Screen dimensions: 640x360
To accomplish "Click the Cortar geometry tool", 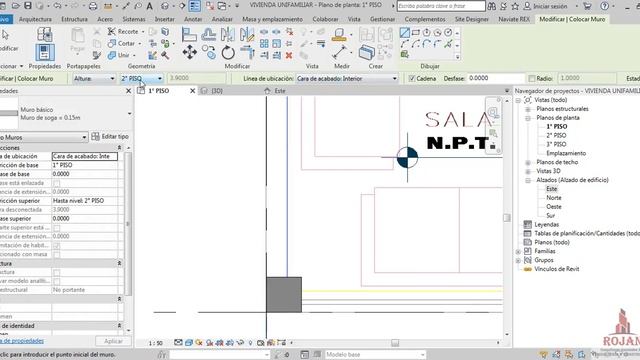I will 121,43.
